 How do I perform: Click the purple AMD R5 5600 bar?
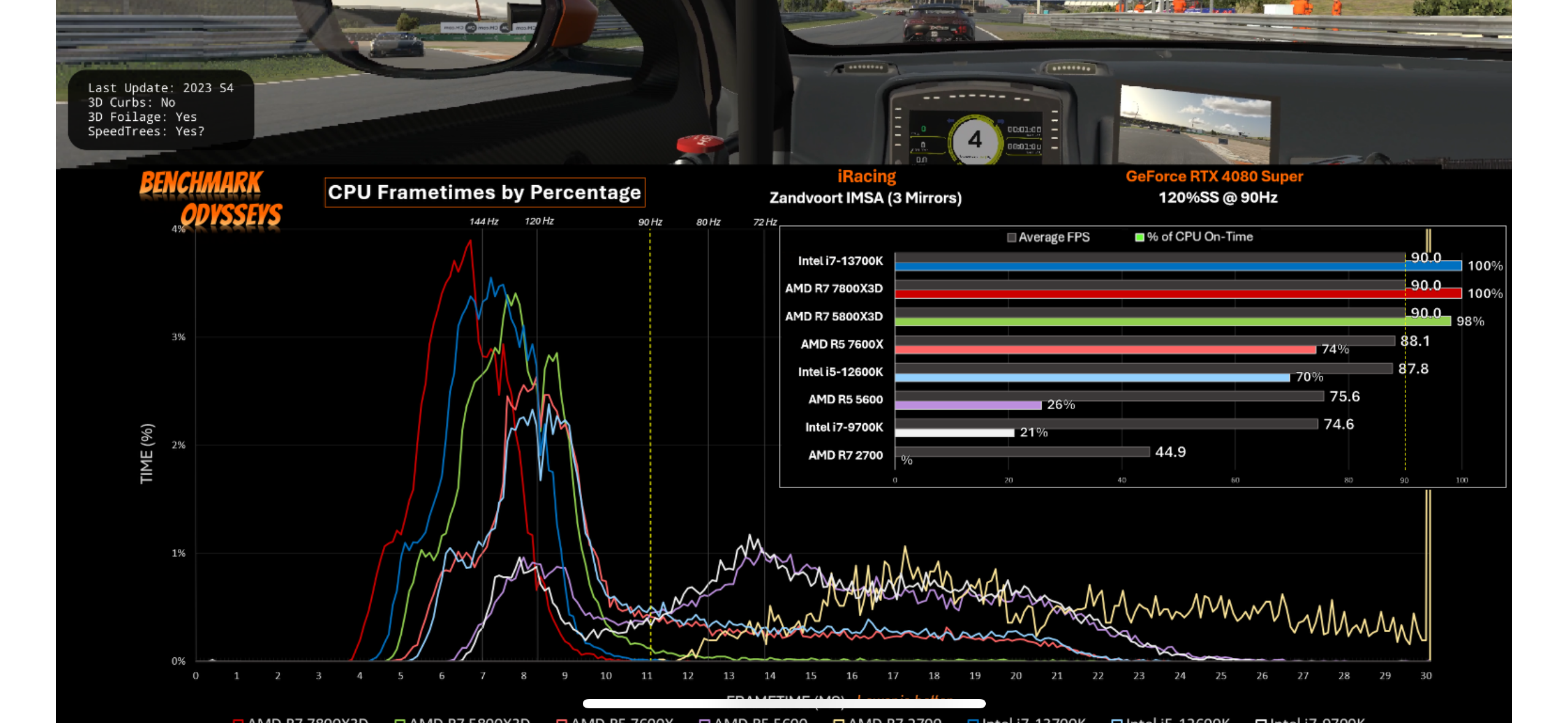pos(967,405)
